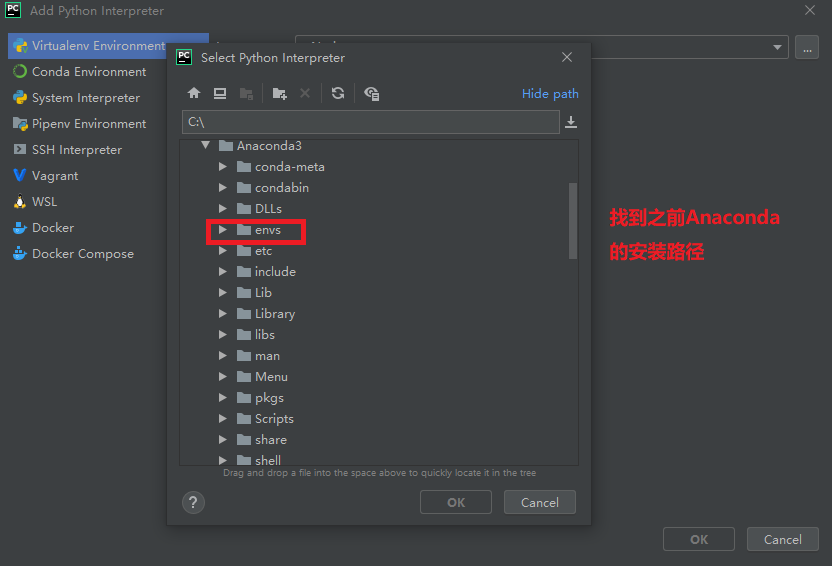
Task: Click the Pipenv Environment icon
Action: coord(20,124)
